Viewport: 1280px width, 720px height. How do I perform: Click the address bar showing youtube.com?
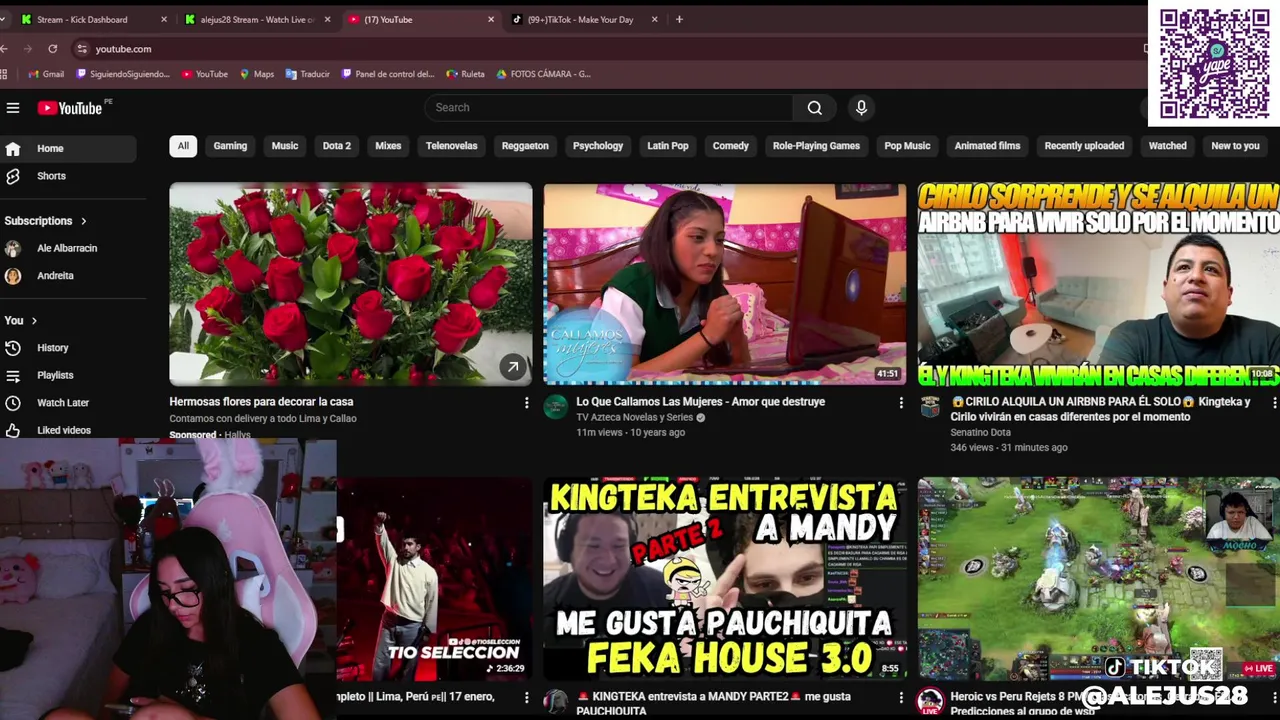point(600,49)
